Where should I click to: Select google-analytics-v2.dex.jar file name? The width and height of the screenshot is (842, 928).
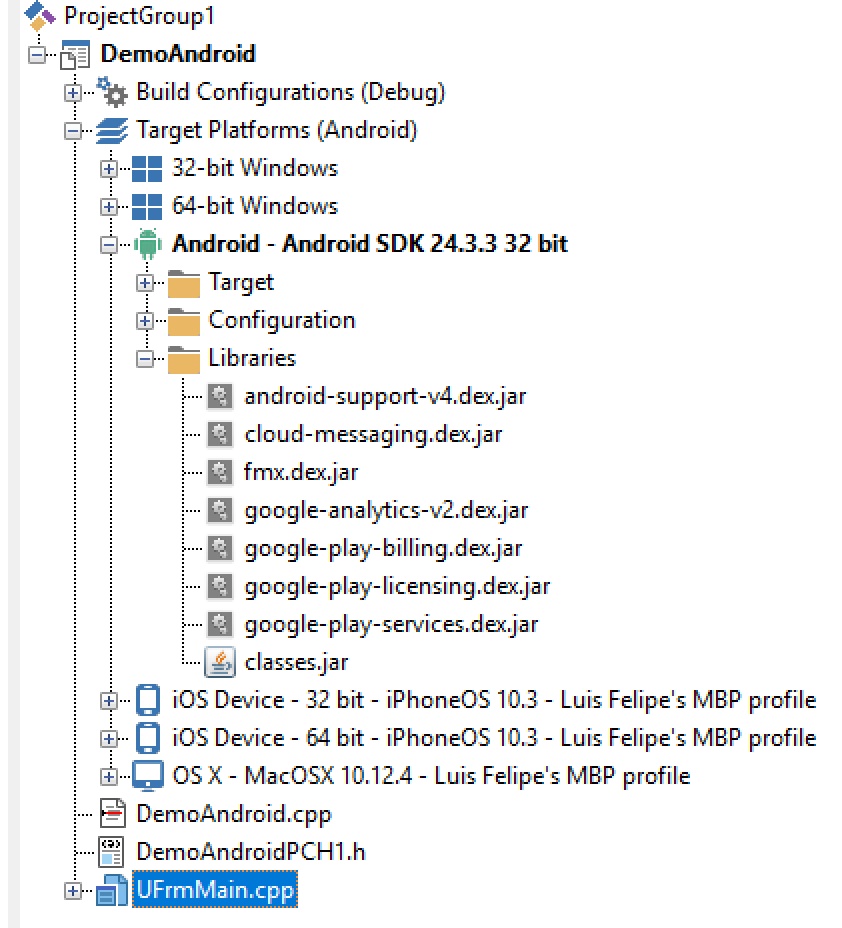click(386, 511)
